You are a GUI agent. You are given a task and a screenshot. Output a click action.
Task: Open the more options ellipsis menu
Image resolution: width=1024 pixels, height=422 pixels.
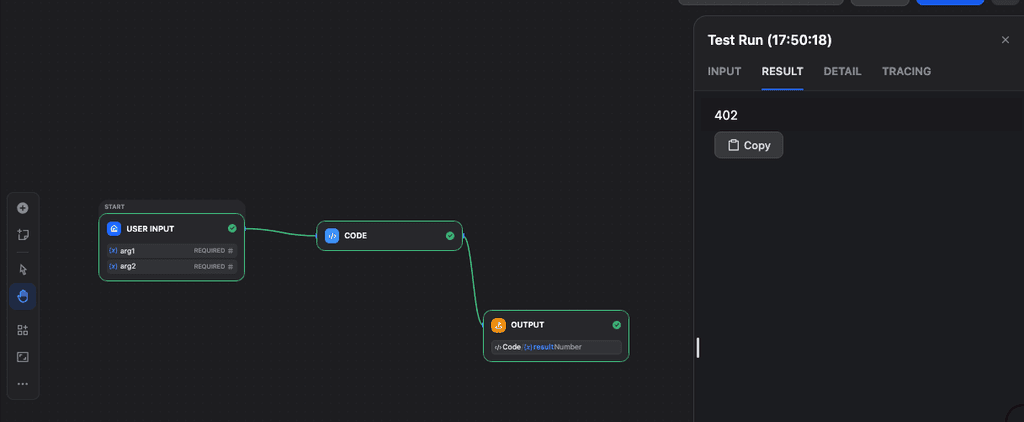point(23,384)
